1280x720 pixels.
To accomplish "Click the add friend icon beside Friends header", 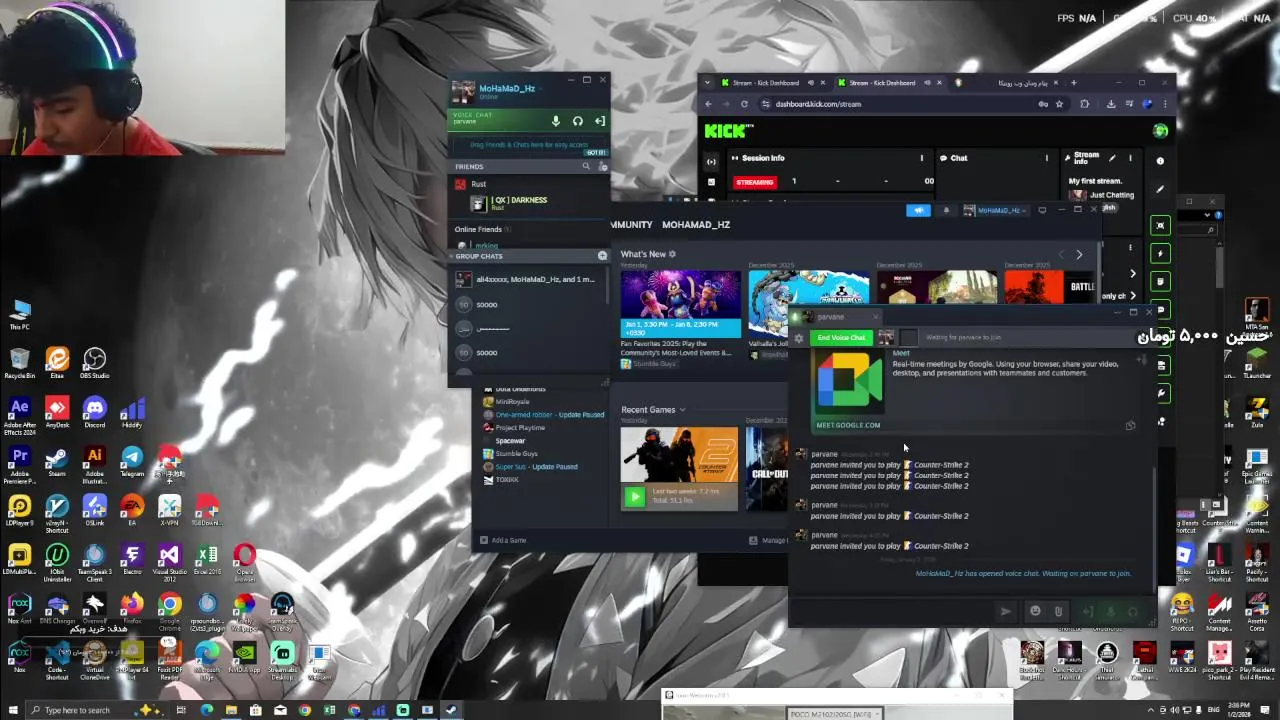I will click(x=602, y=166).
